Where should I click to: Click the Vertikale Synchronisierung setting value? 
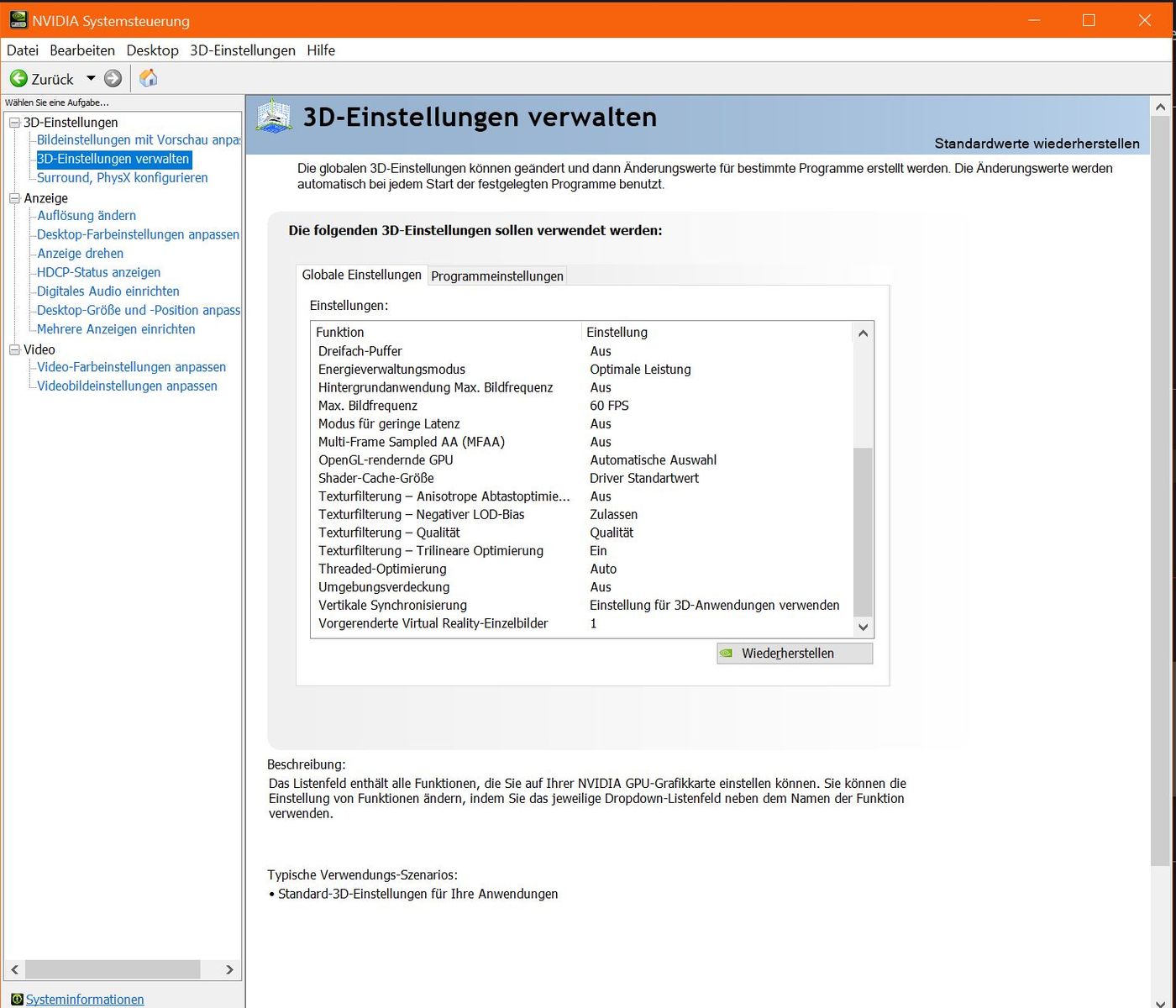(x=714, y=606)
